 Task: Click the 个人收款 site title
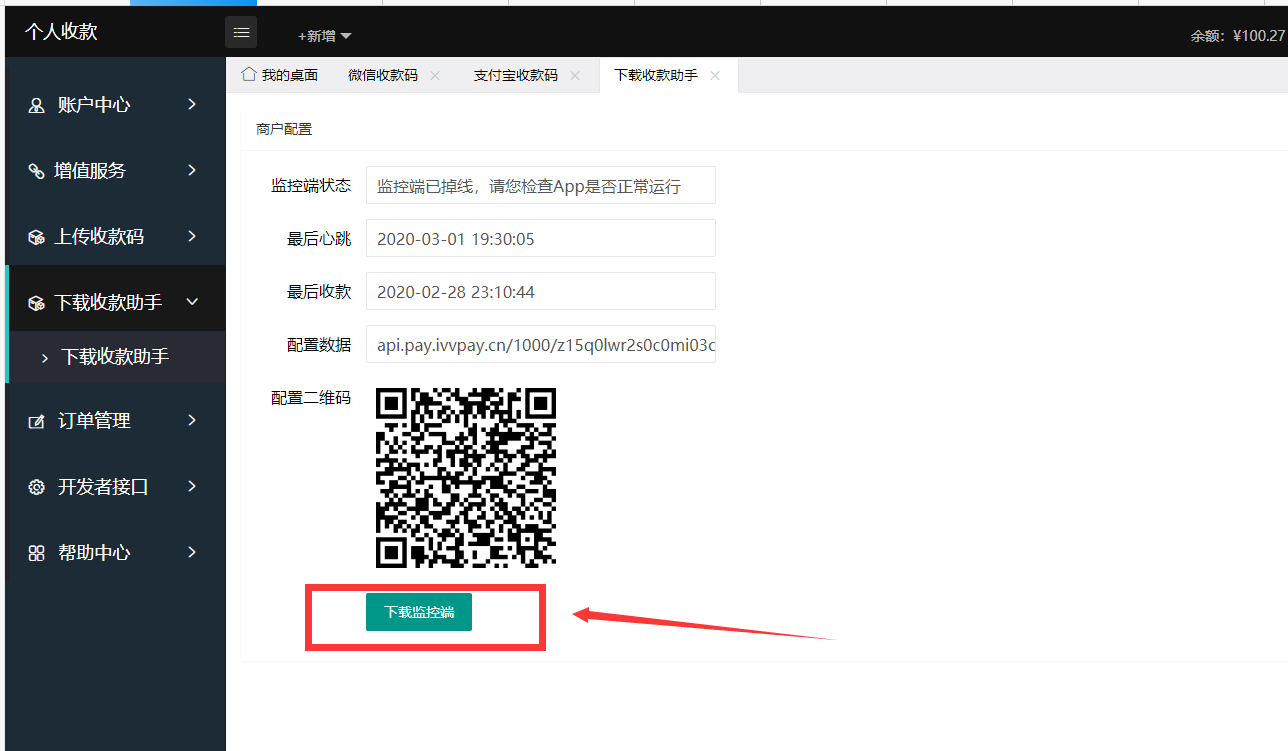(x=61, y=32)
